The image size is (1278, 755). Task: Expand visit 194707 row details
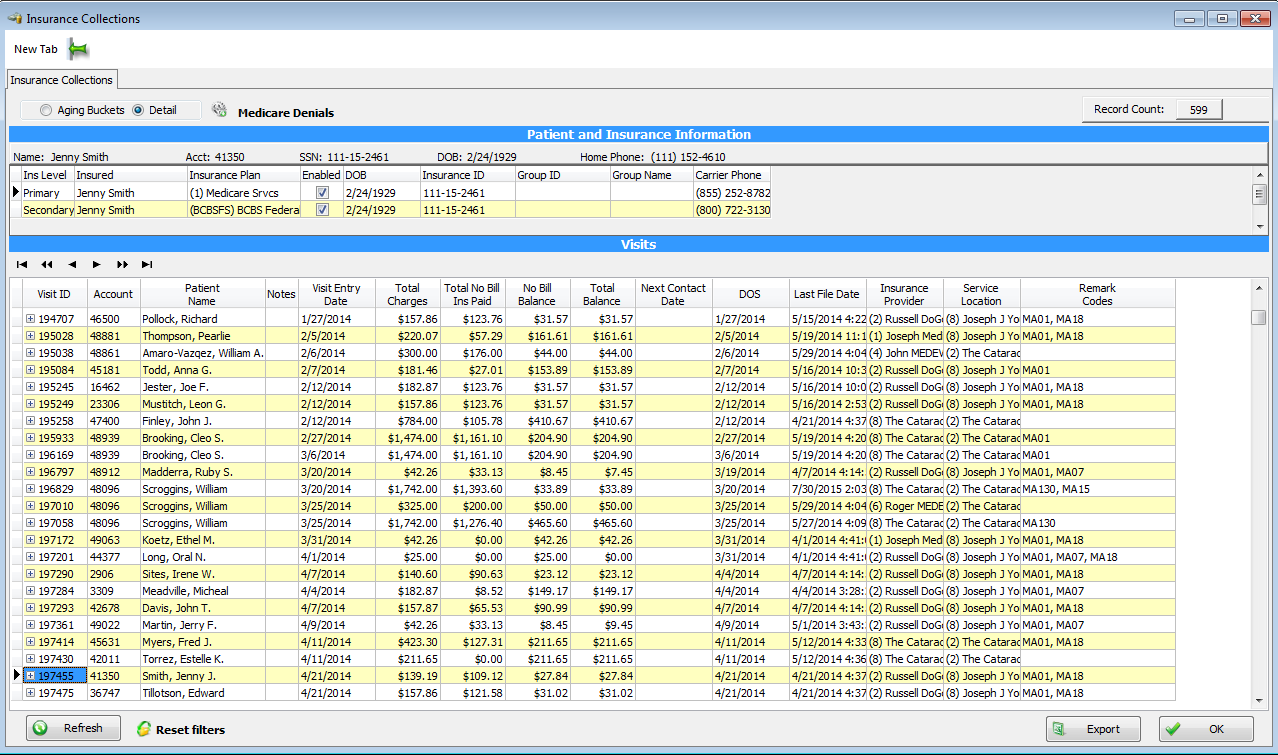[30, 319]
